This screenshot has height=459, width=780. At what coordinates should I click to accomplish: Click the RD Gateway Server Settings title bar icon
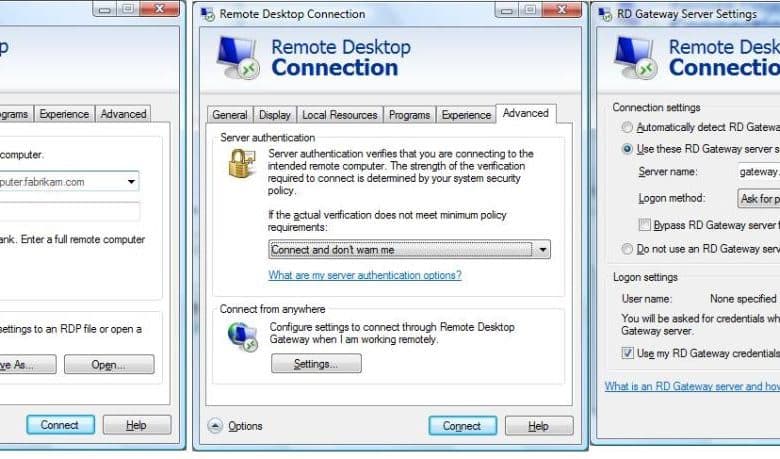(x=605, y=14)
